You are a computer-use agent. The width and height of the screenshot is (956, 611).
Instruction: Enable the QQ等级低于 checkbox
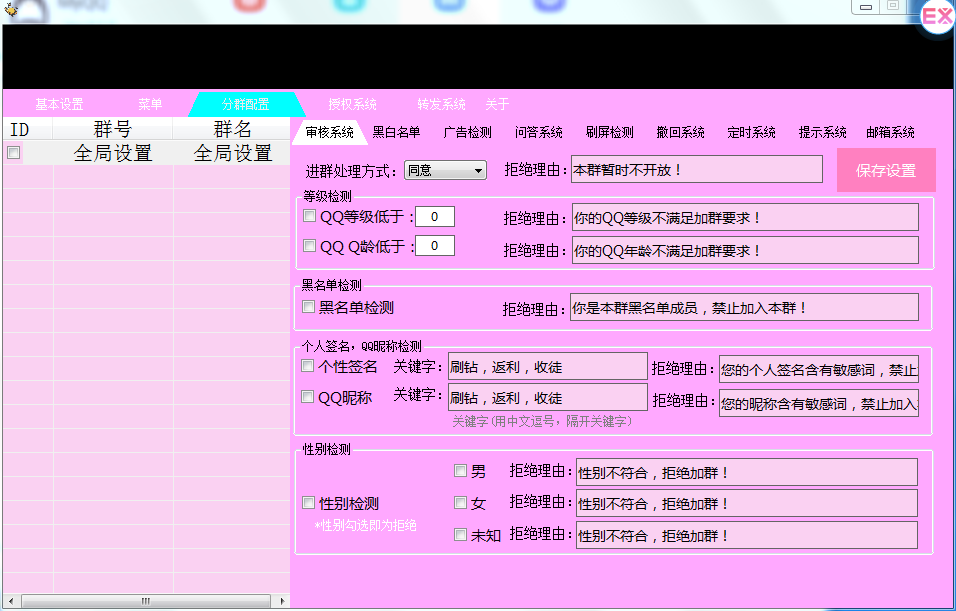point(308,216)
